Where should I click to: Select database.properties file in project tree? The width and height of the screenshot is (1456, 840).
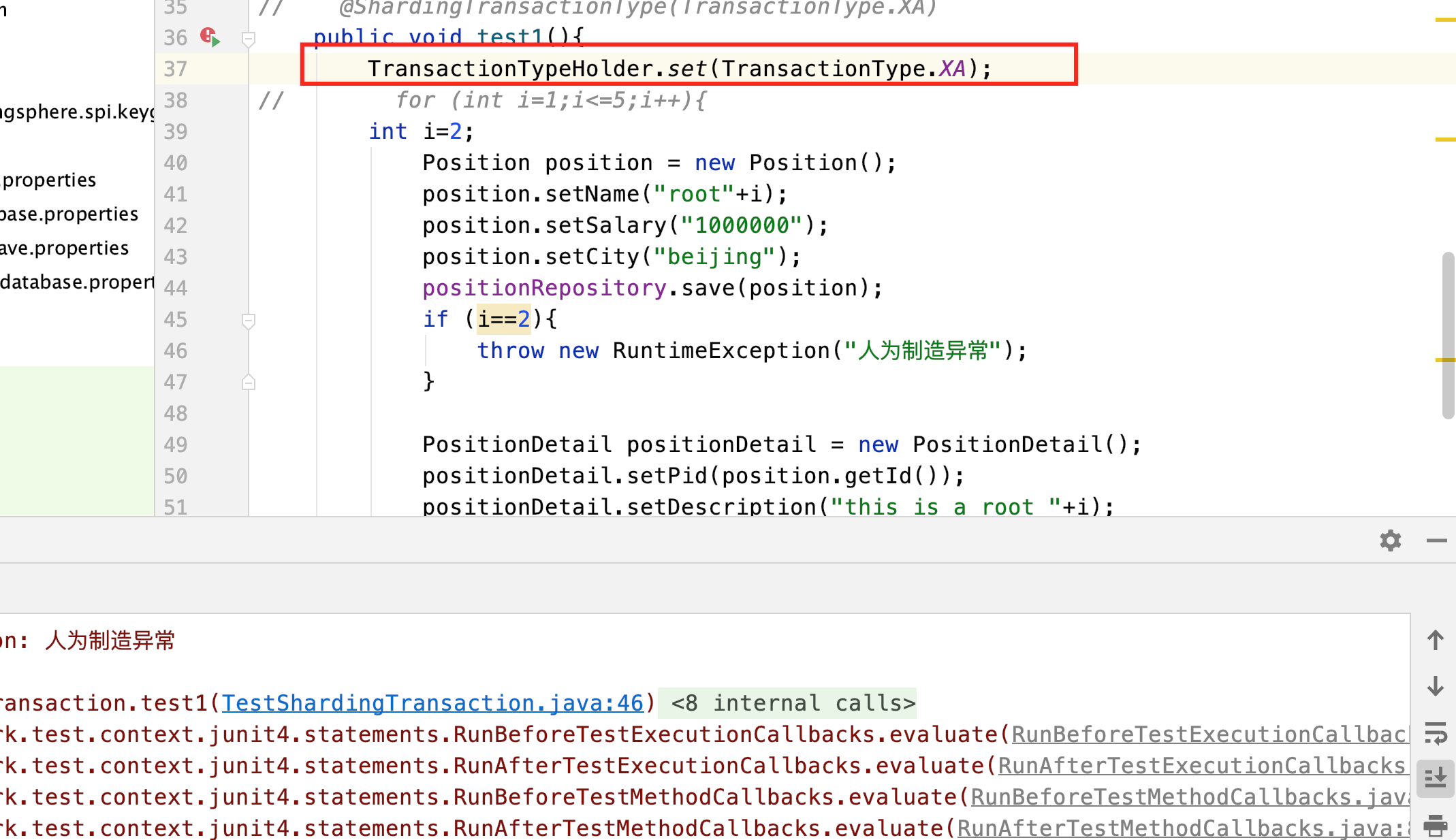click(x=76, y=282)
